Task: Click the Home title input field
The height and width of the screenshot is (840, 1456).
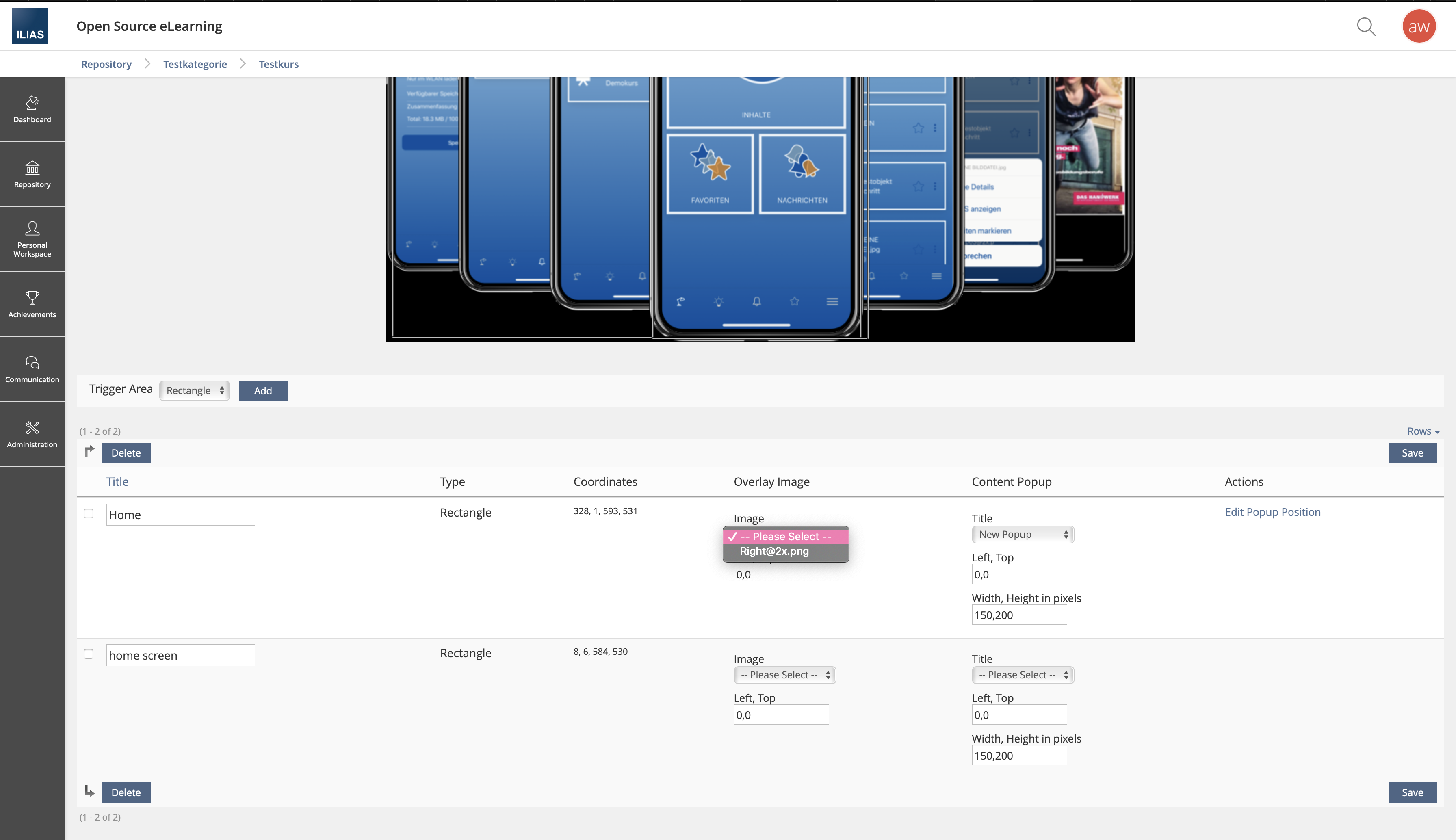Action: click(x=180, y=515)
